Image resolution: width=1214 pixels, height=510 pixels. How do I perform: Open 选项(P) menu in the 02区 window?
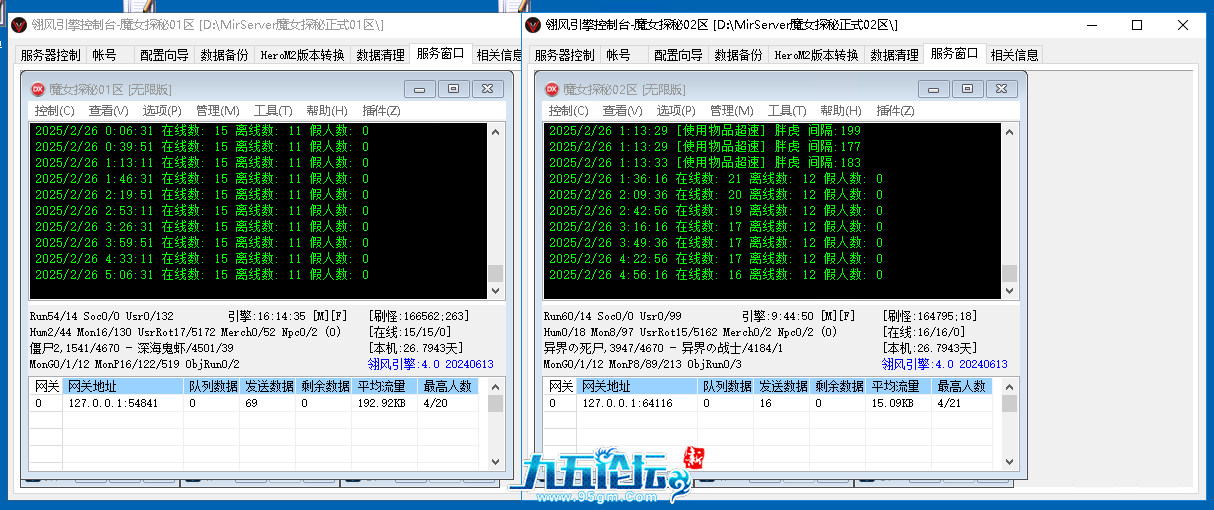[676, 111]
